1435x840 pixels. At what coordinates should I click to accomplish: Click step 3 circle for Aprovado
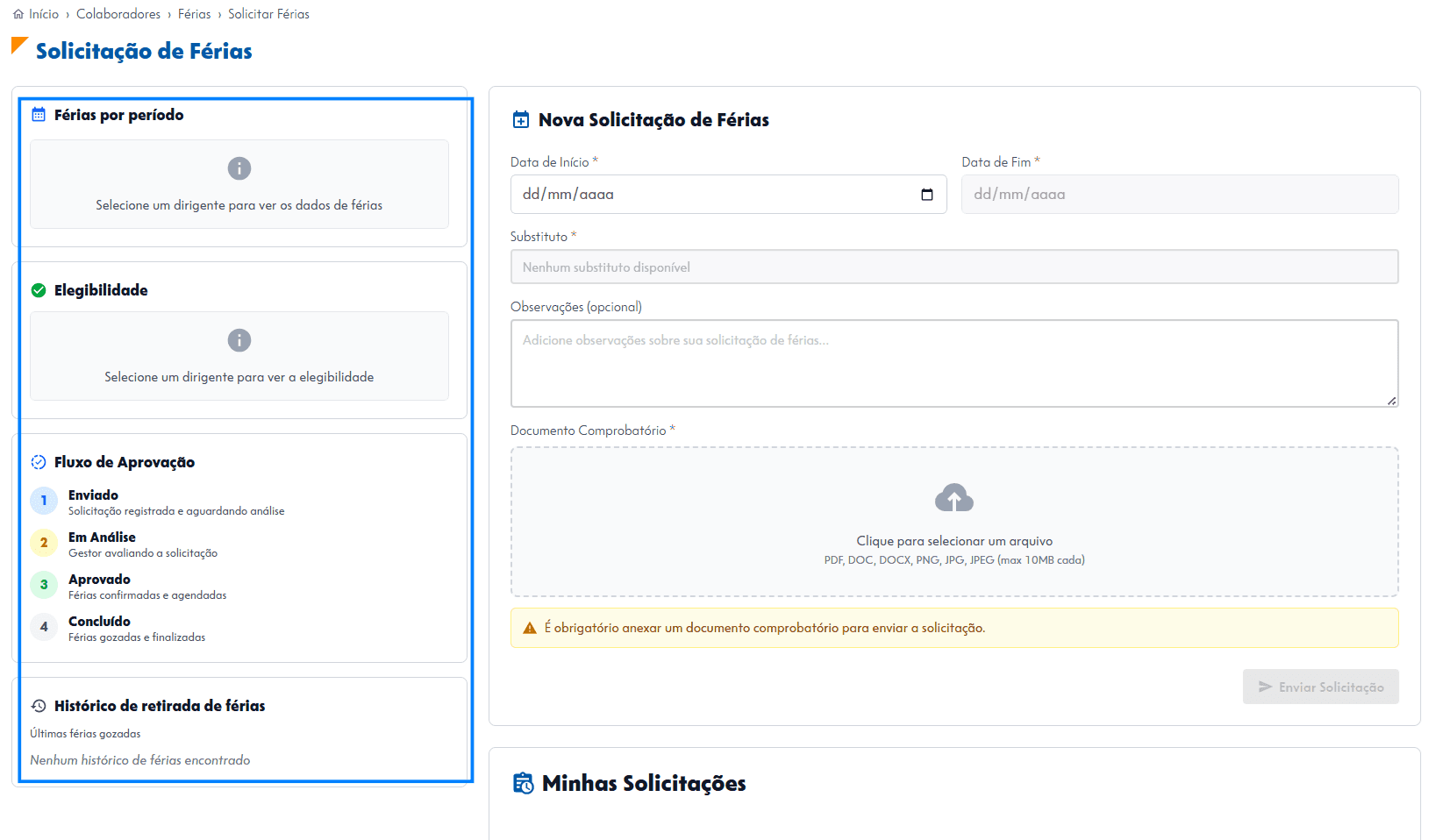click(44, 585)
